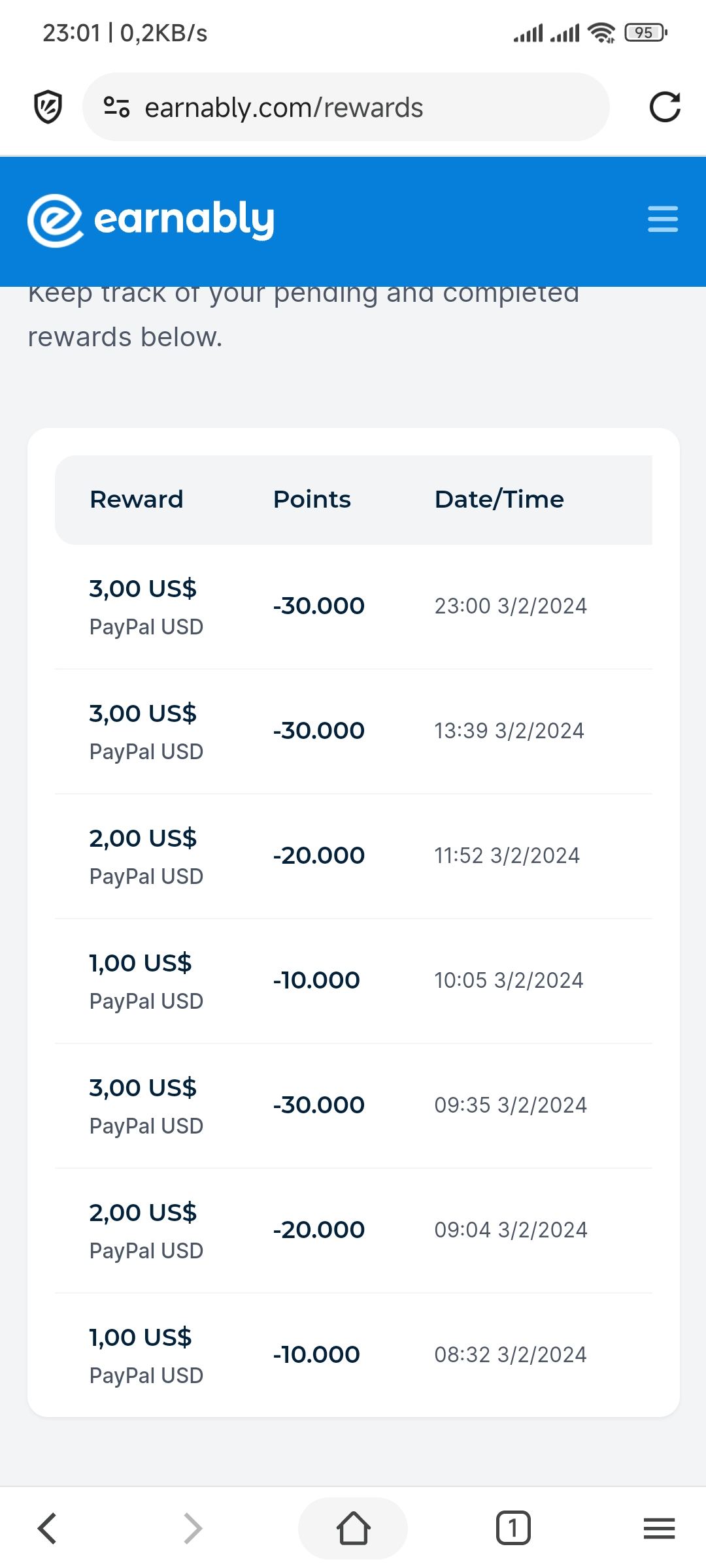Tap the -10.000 points entry at 10:05

point(316,980)
